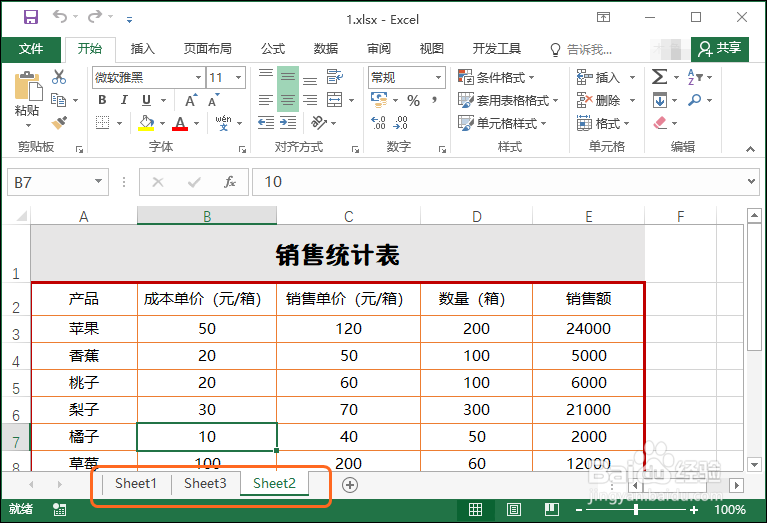Select Sheet3 worksheet tab
Screen dimensions: 767x523
(205, 483)
